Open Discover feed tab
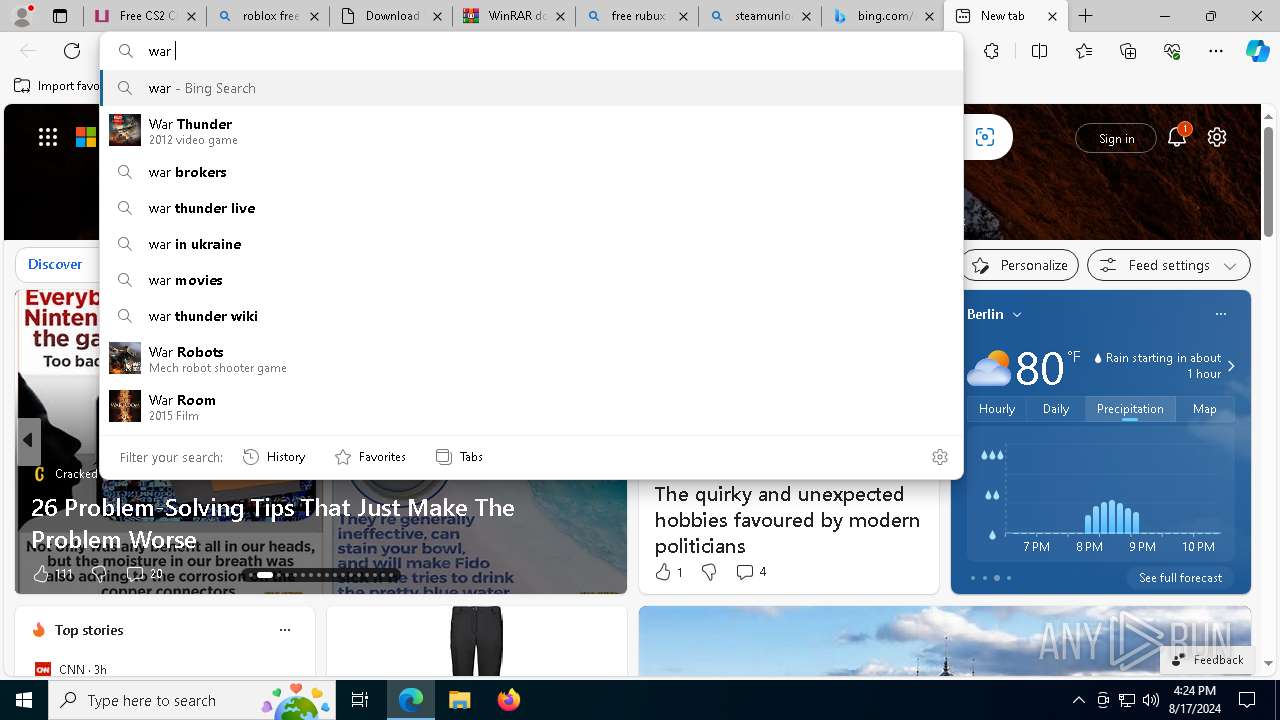 point(55,264)
